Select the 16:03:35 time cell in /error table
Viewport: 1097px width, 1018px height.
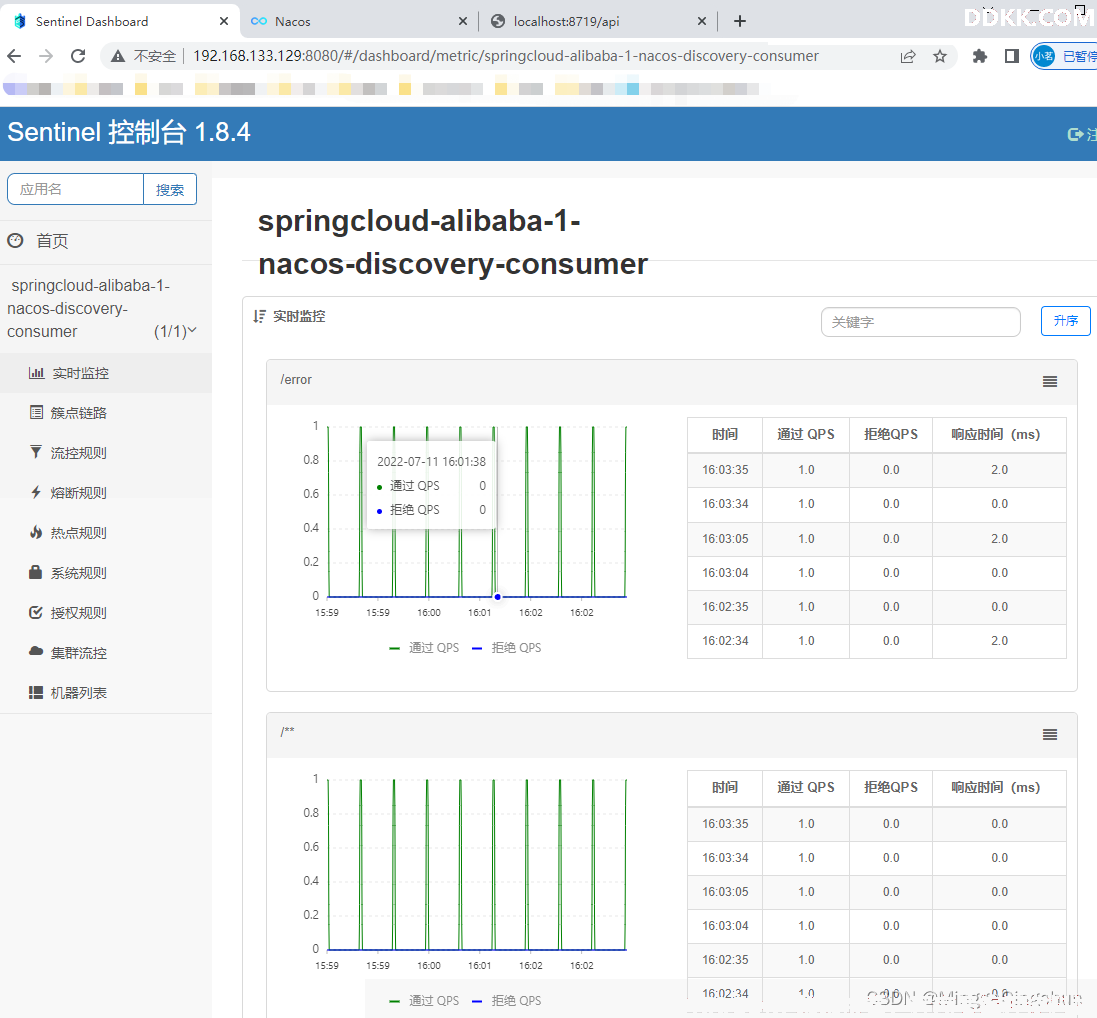[x=725, y=470]
